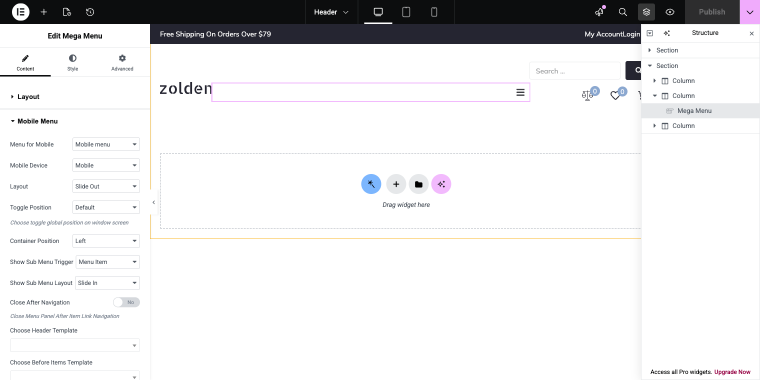Open the Mobile Device dropdown
760x380 pixels.
click(106, 165)
